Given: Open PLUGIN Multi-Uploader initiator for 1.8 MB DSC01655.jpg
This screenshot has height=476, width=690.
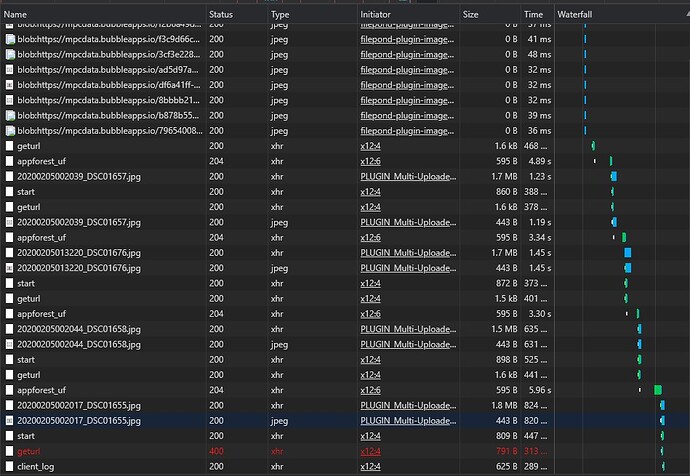Looking at the screenshot, I should click(408, 405).
